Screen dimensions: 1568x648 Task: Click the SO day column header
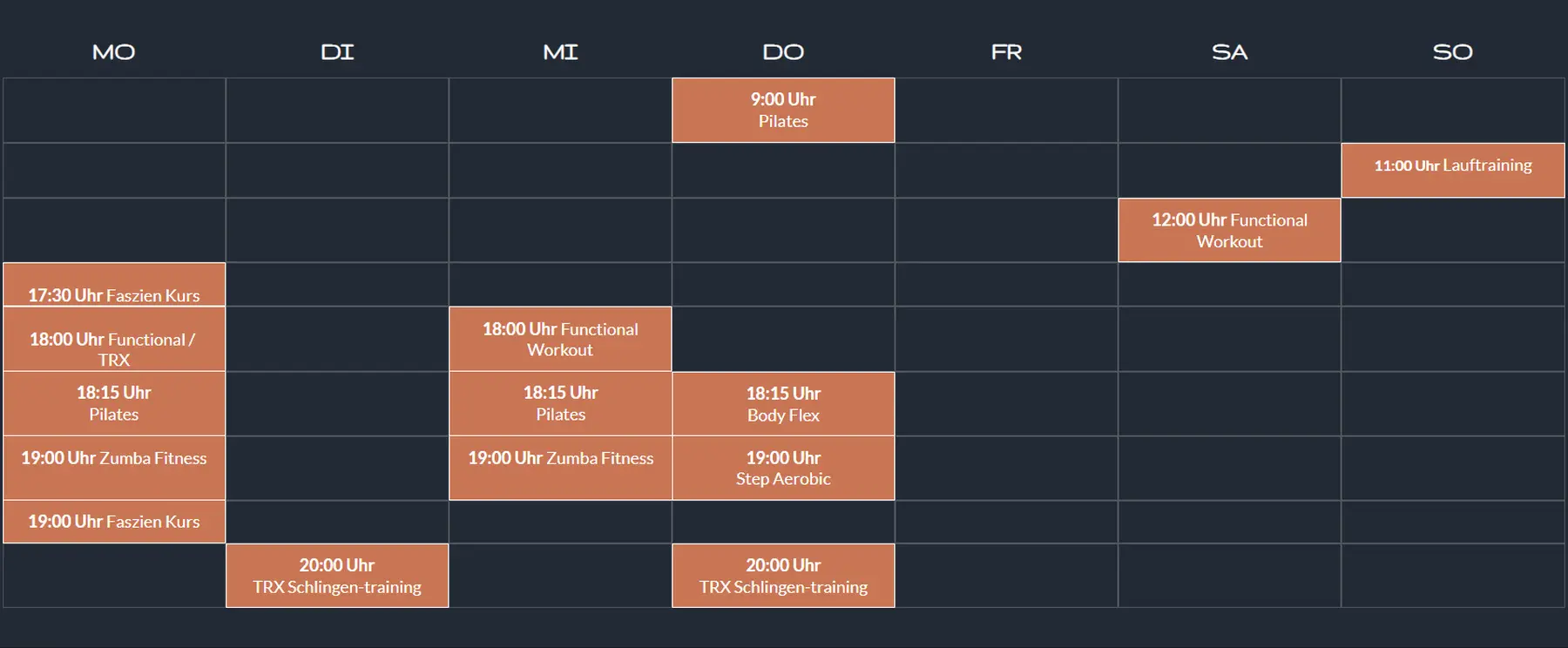[1452, 52]
